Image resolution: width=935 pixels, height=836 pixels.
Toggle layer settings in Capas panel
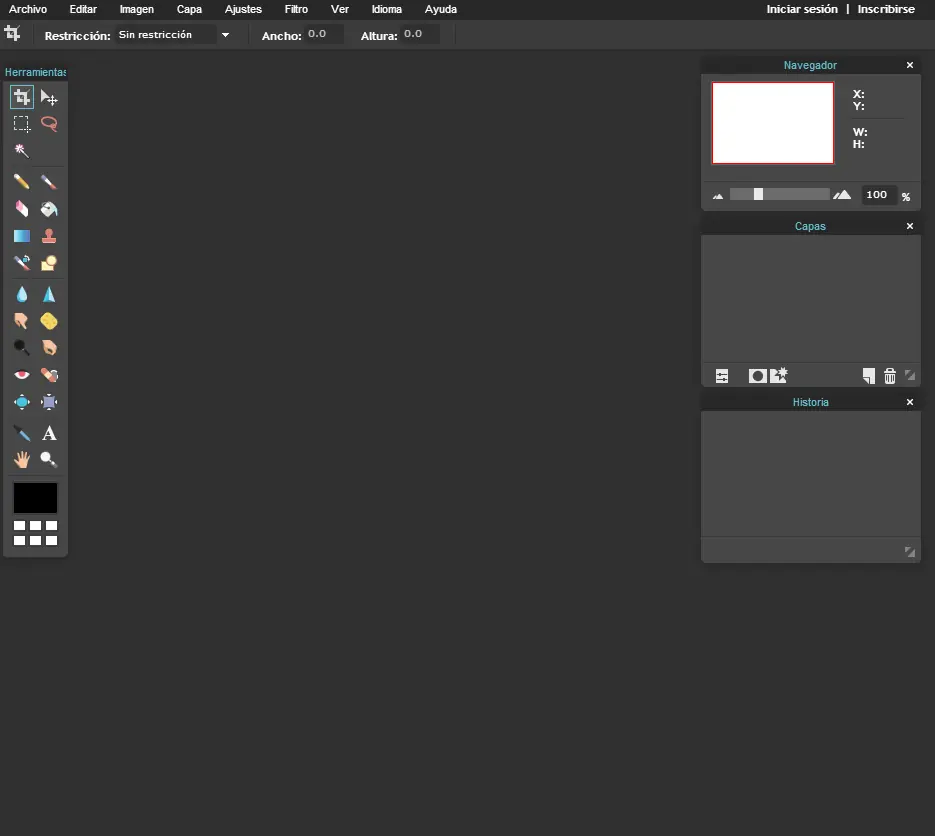pos(722,376)
